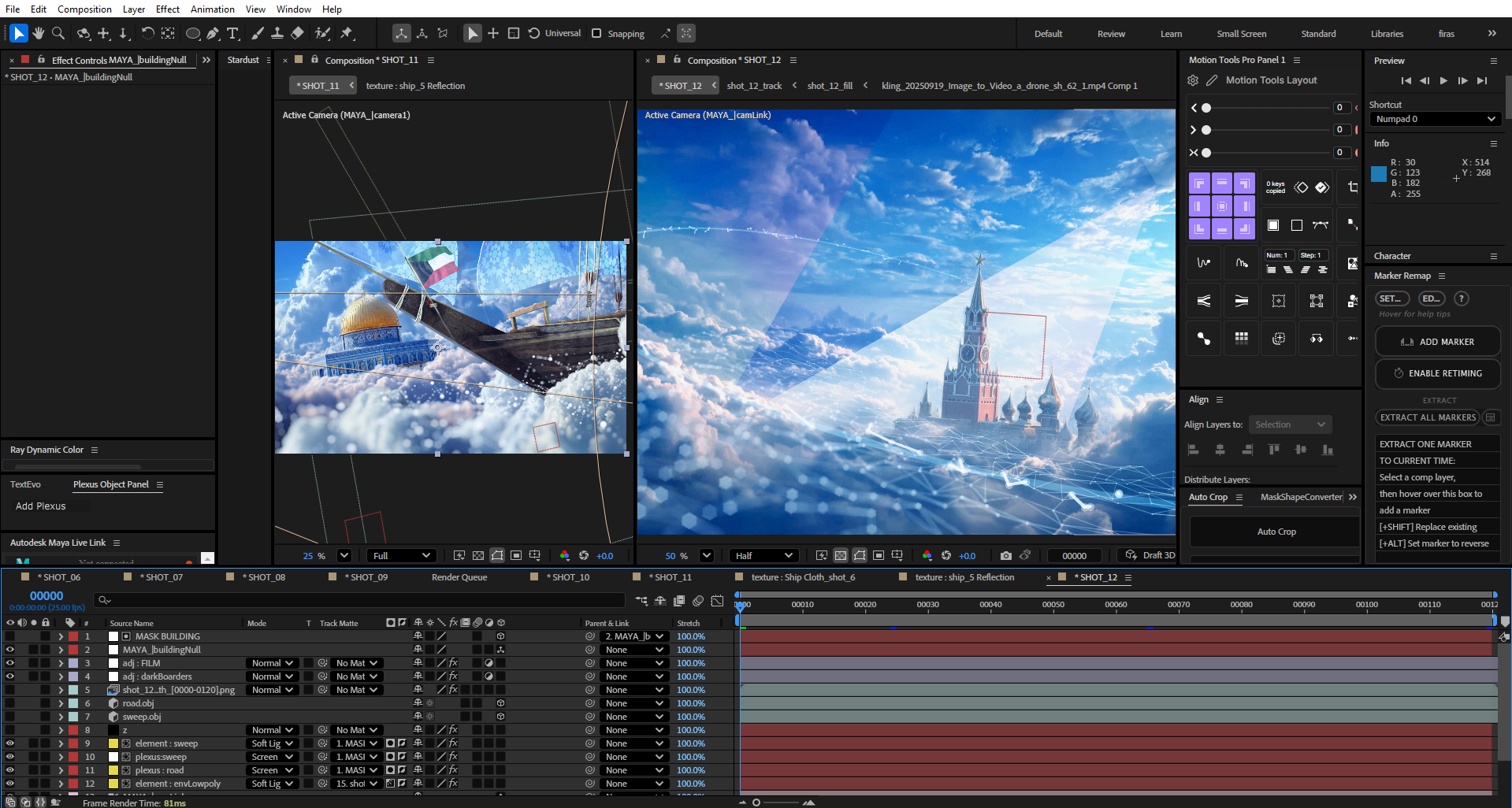Select the Roto Brush tool
Screen dimensions: 1512x808
pos(322,33)
